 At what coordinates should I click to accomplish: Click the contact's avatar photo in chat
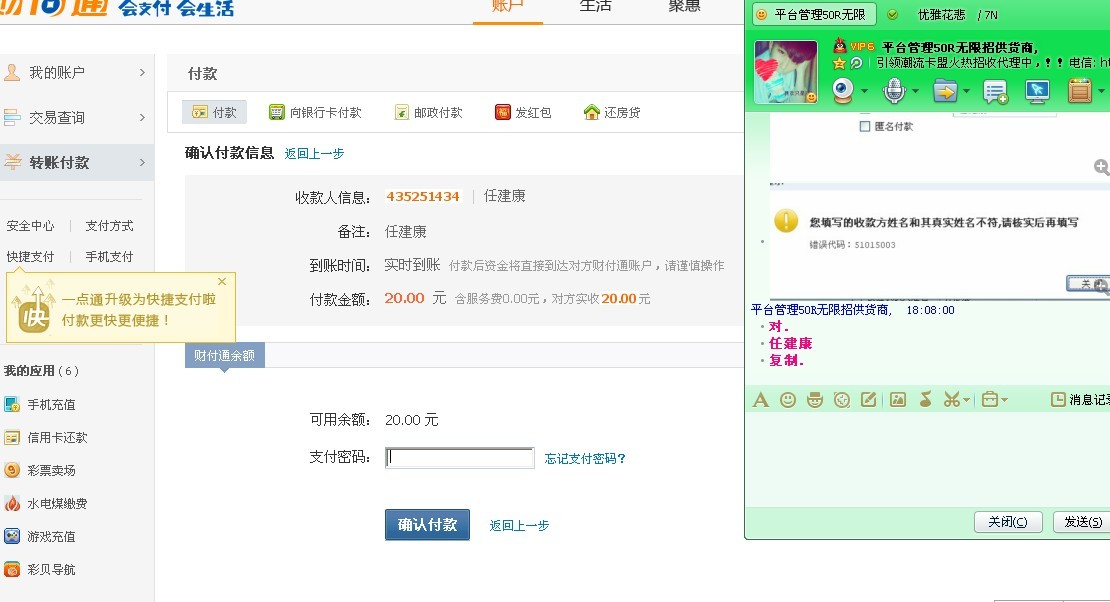[x=786, y=72]
